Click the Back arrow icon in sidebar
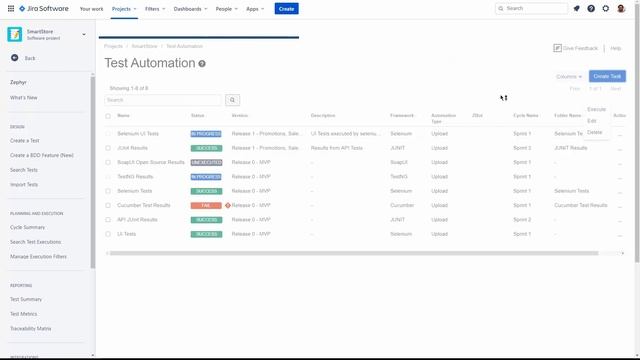Viewport: 640px width, 360px height. (x=15, y=58)
